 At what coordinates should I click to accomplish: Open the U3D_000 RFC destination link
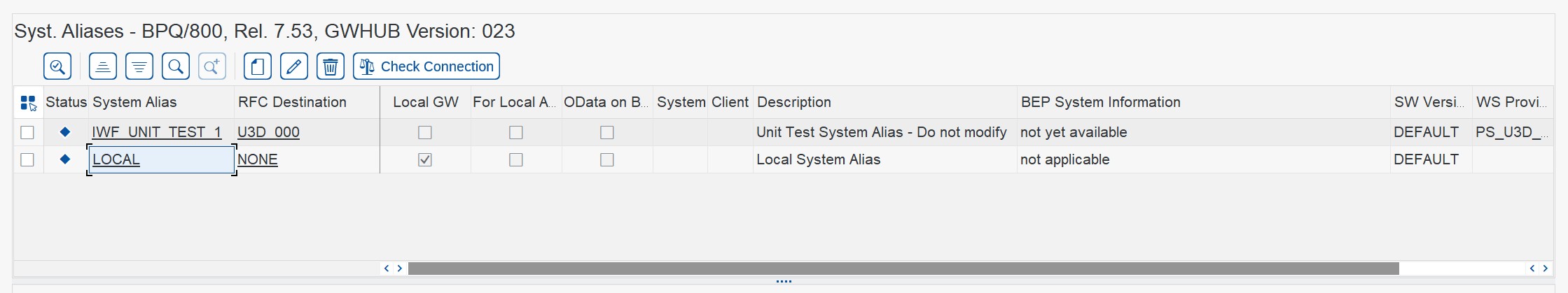268,132
